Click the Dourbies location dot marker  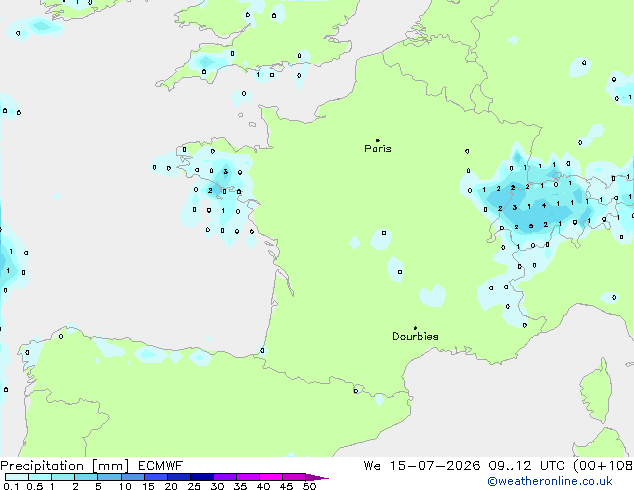click(x=415, y=328)
